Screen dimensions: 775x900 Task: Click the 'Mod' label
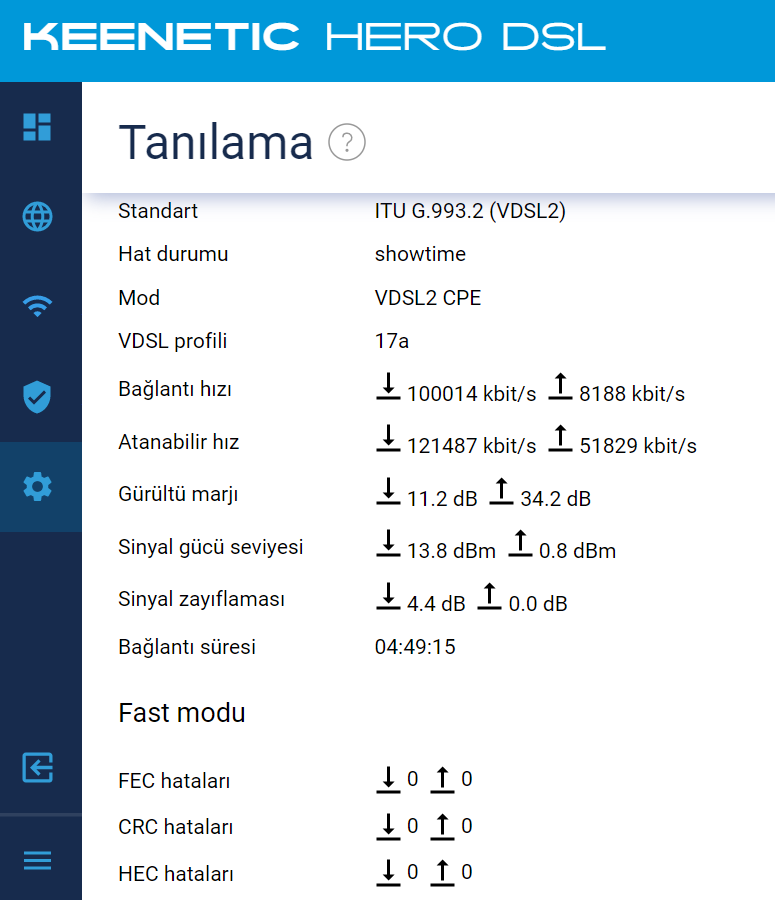pos(139,298)
